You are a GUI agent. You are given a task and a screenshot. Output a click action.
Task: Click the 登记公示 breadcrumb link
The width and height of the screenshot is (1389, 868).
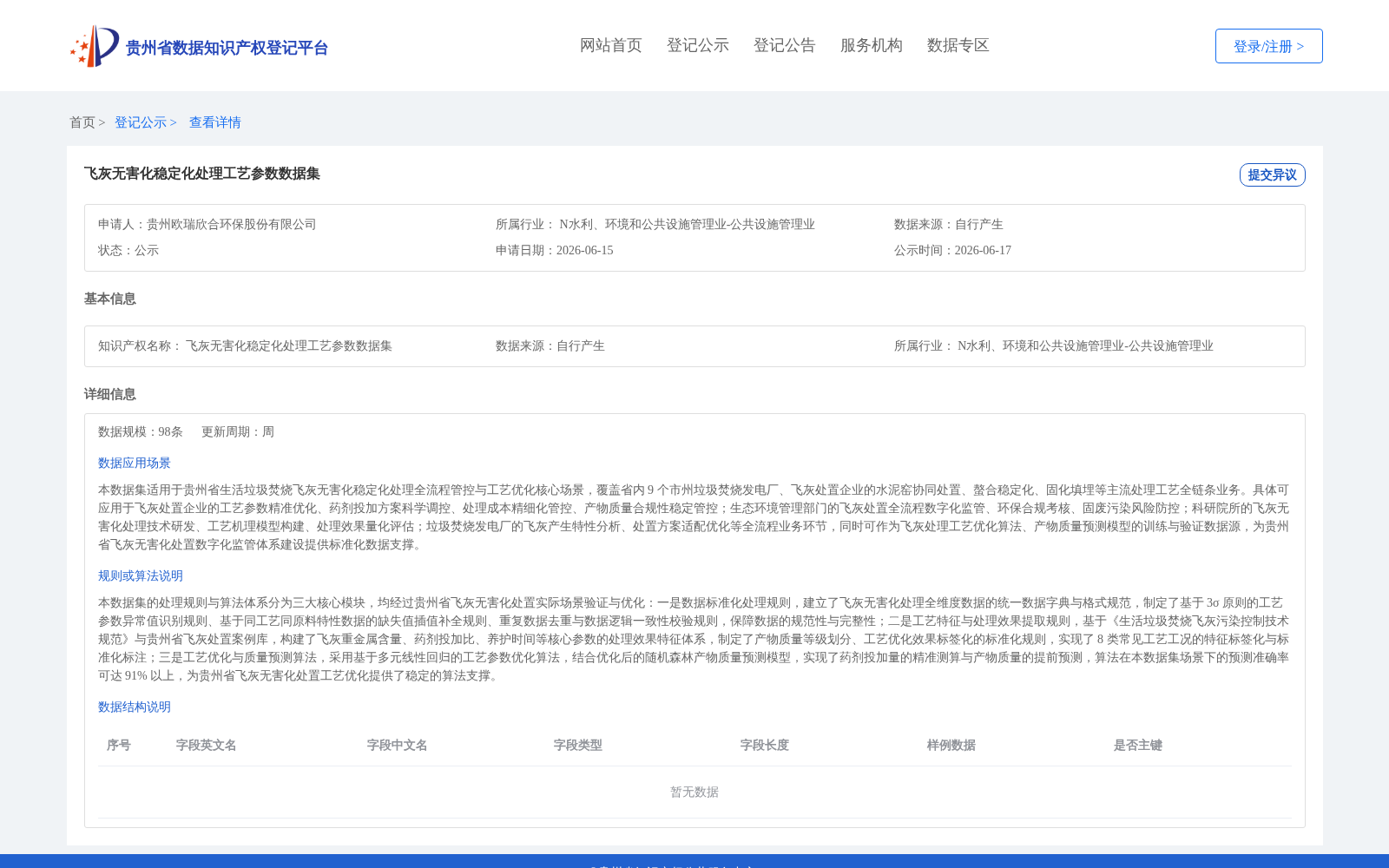pos(141,122)
